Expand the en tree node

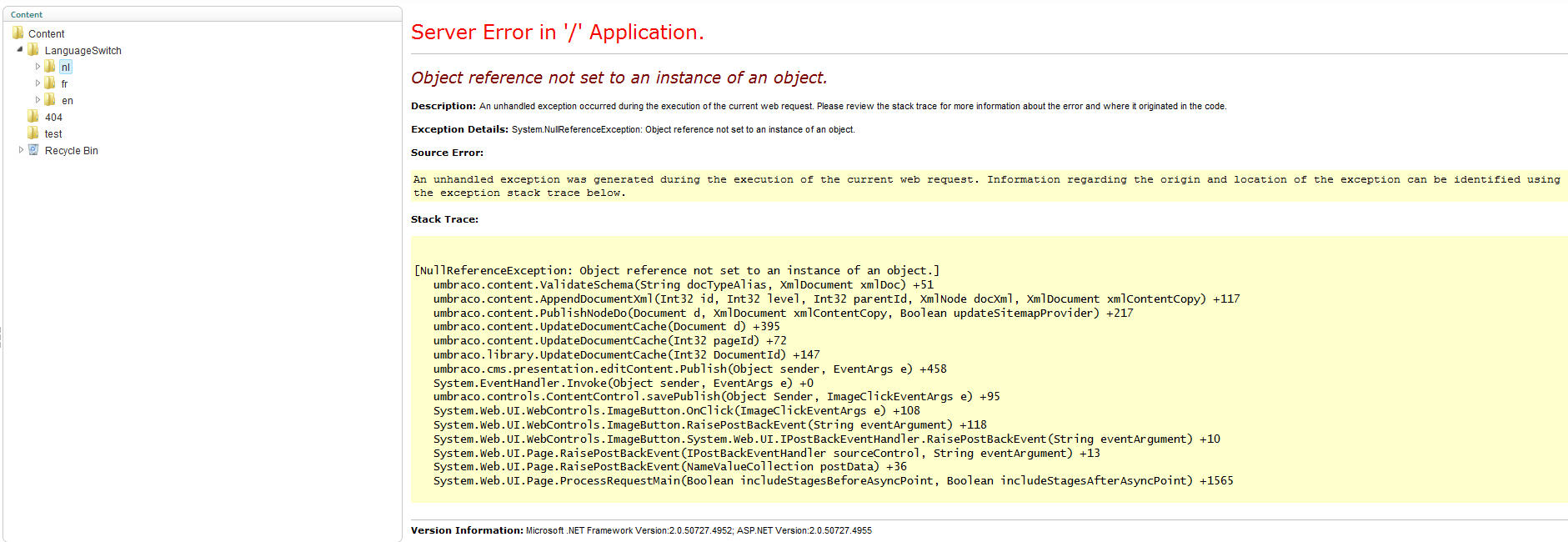[38, 100]
